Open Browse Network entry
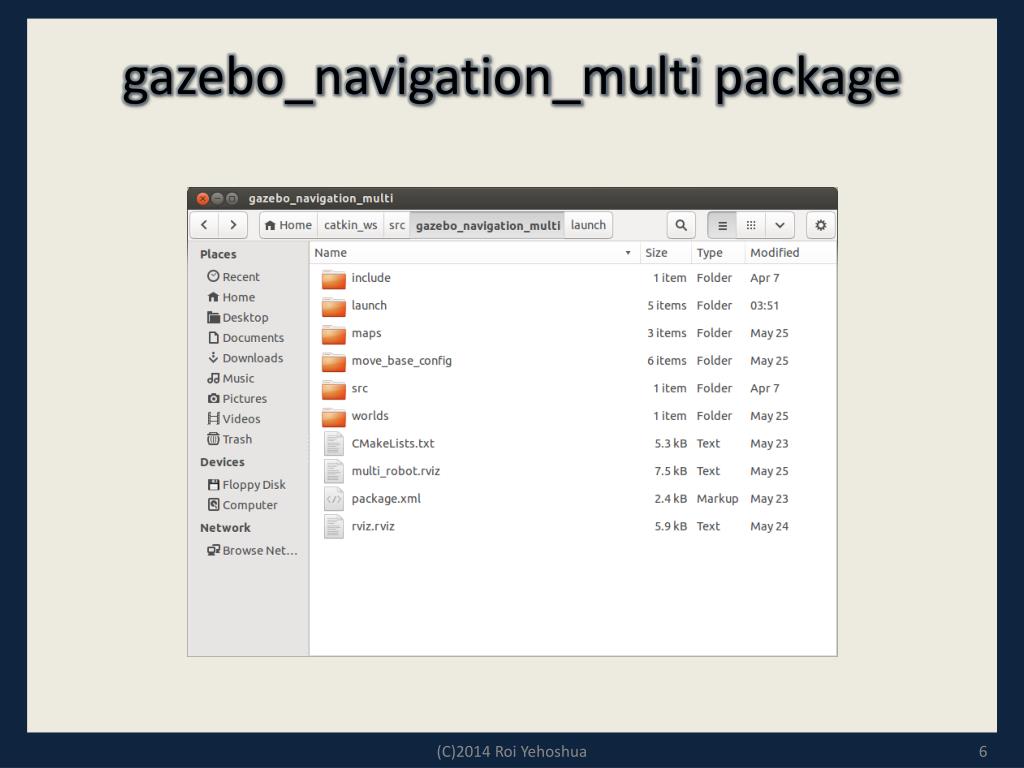Image resolution: width=1024 pixels, height=768 pixels. pos(252,551)
